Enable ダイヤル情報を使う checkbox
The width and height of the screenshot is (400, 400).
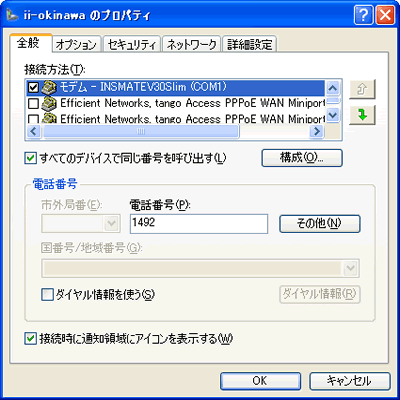point(47,295)
